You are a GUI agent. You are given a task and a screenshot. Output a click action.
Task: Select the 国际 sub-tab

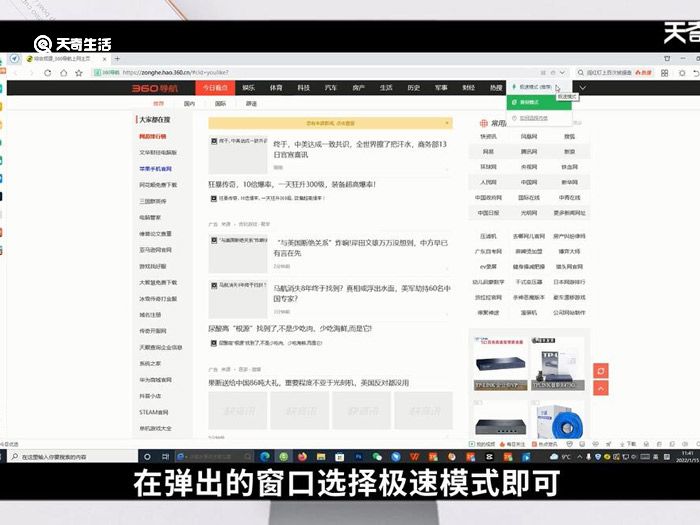point(221,104)
